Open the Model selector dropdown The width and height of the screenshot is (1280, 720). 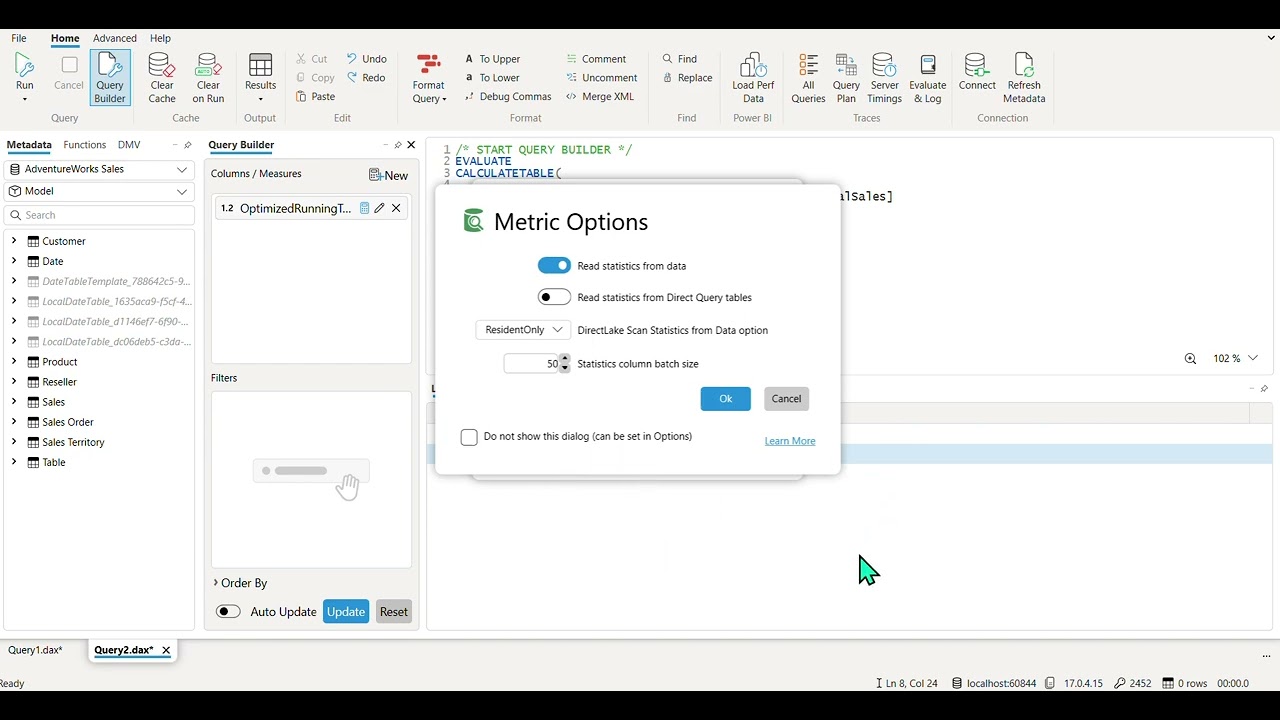click(x=98, y=191)
